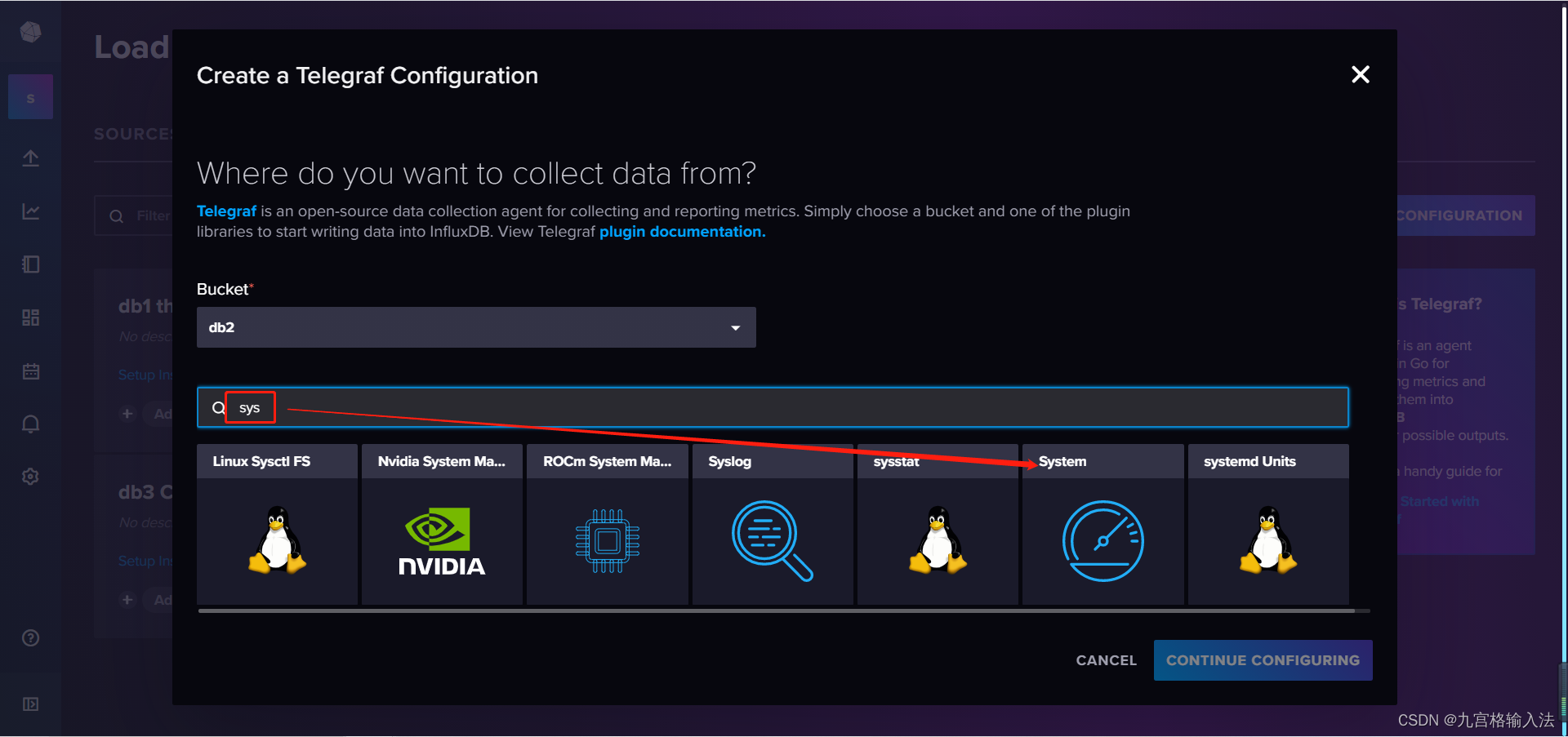Viewport: 1568px width, 737px height.
Task: Open the Telegraf link in description
Action: tap(226, 211)
